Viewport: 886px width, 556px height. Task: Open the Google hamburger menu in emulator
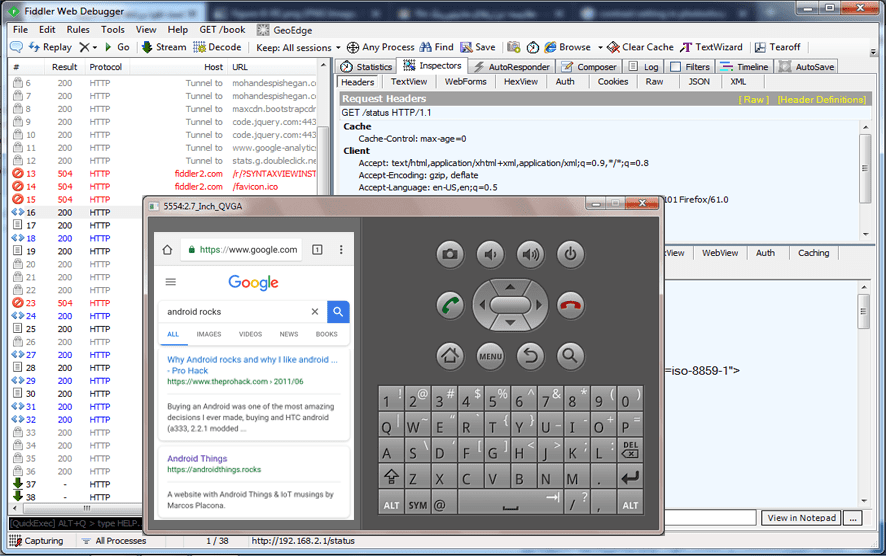171,281
